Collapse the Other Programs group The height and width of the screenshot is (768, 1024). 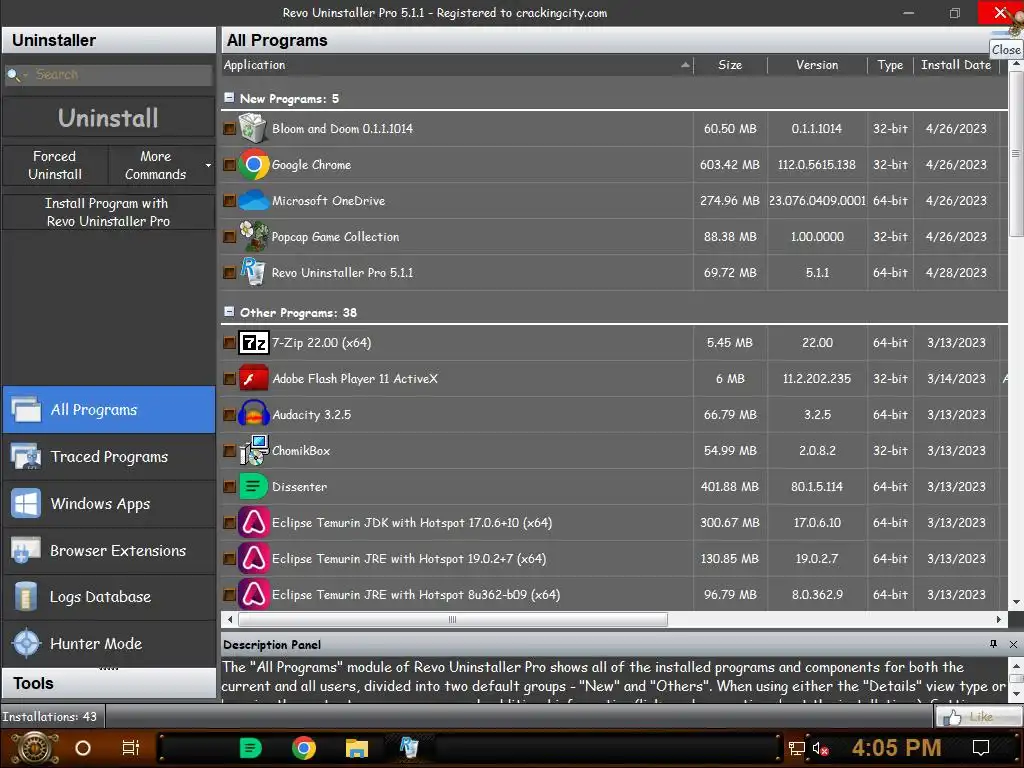(x=229, y=312)
